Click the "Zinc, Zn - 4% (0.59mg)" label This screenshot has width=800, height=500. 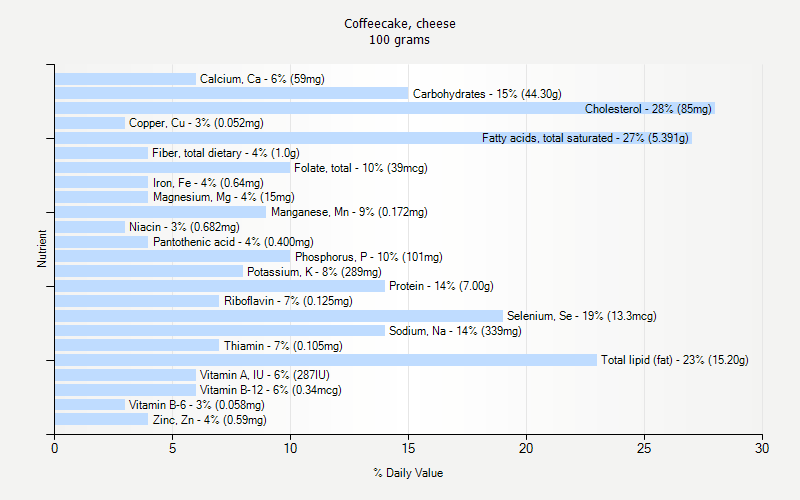coord(210,420)
